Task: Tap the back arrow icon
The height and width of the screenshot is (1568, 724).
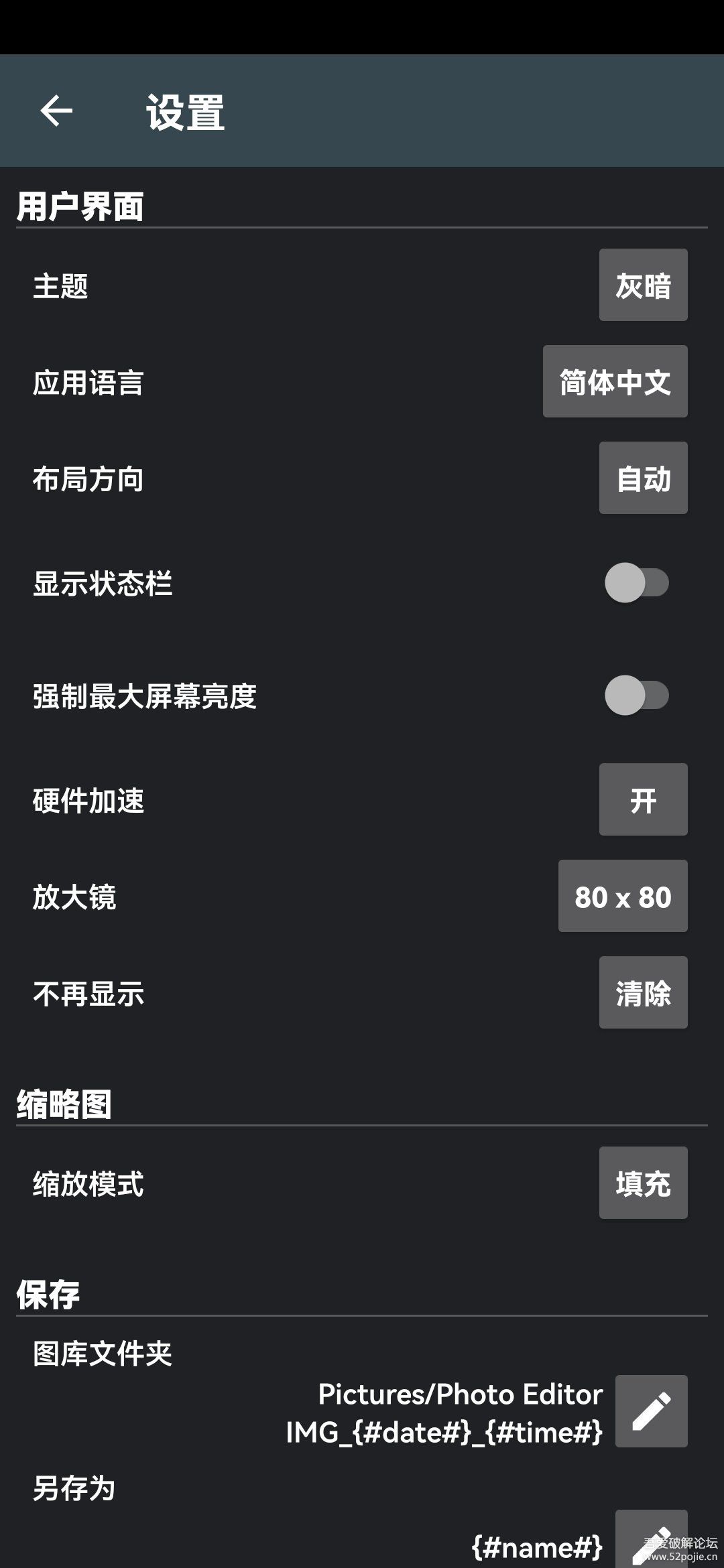Action: coord(56,111)
